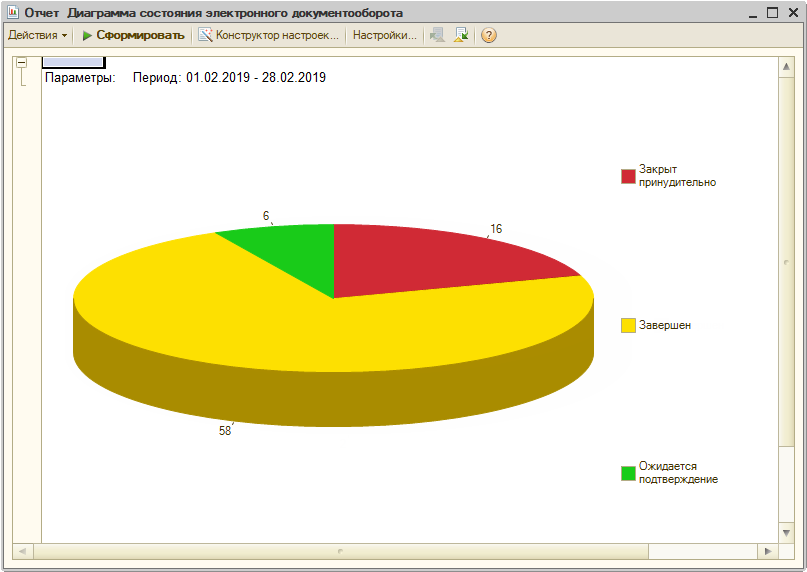Open help via question mark icon

(x=488, y=35)
